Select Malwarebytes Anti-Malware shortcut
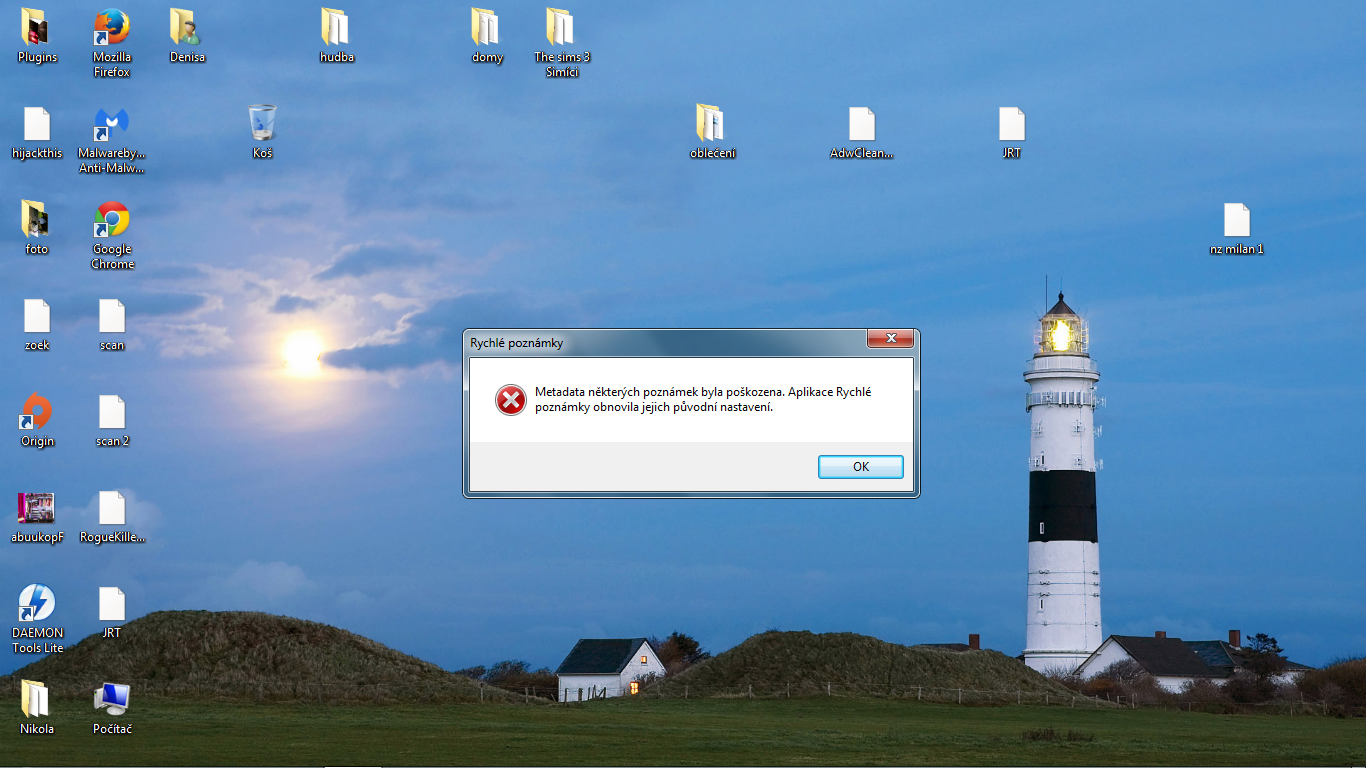Image resolution: width=1366 pixels, height=768 pixels. 112,123
